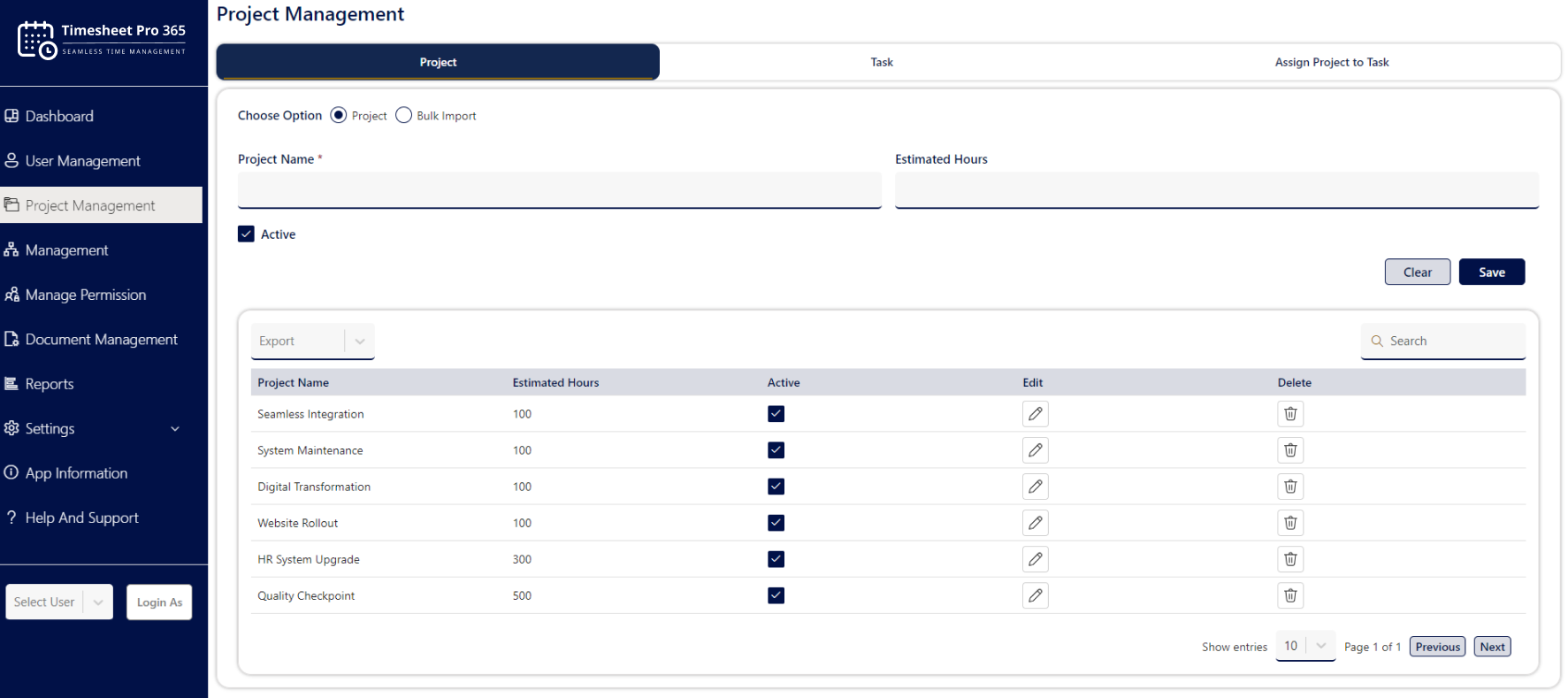This screenshot has height=698, width=1568.
Task: Click the Timesheet Pro 365 logo
Action: coord(102,40)
